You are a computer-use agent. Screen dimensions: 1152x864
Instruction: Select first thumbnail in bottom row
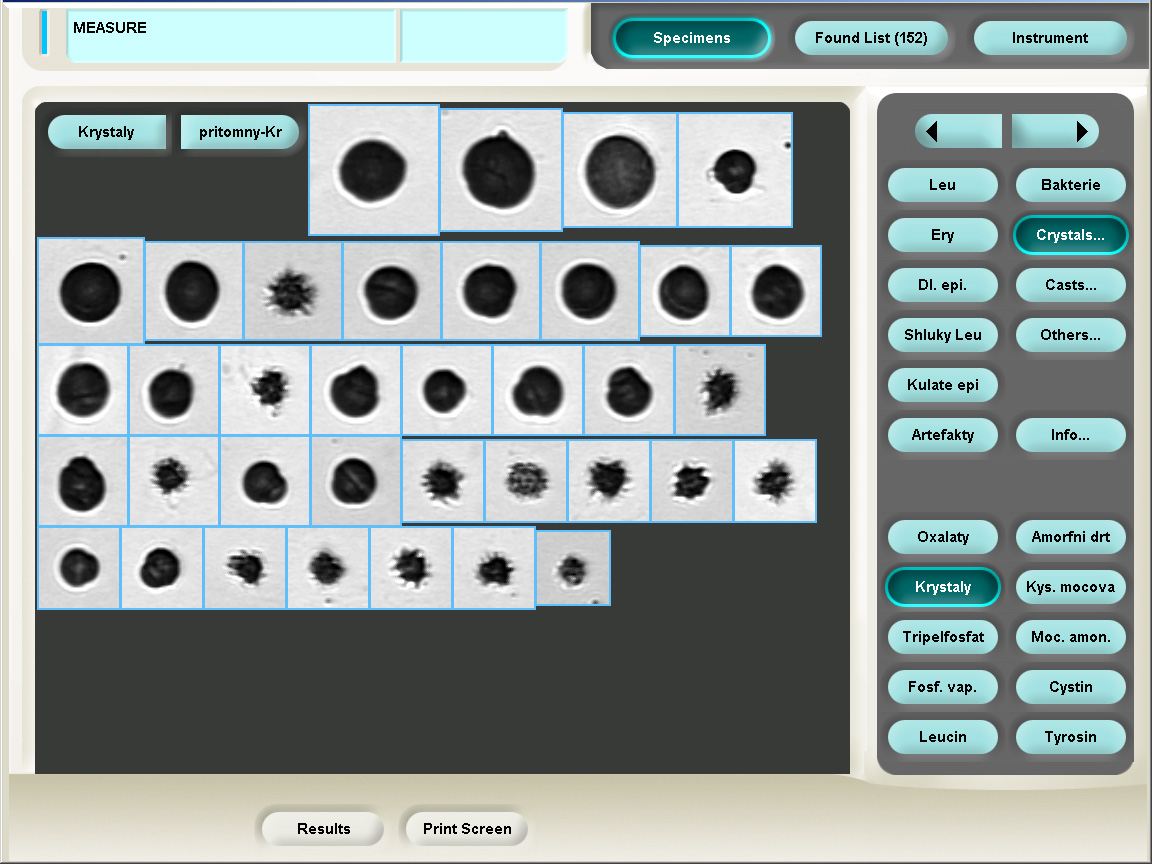coord(79,568)
